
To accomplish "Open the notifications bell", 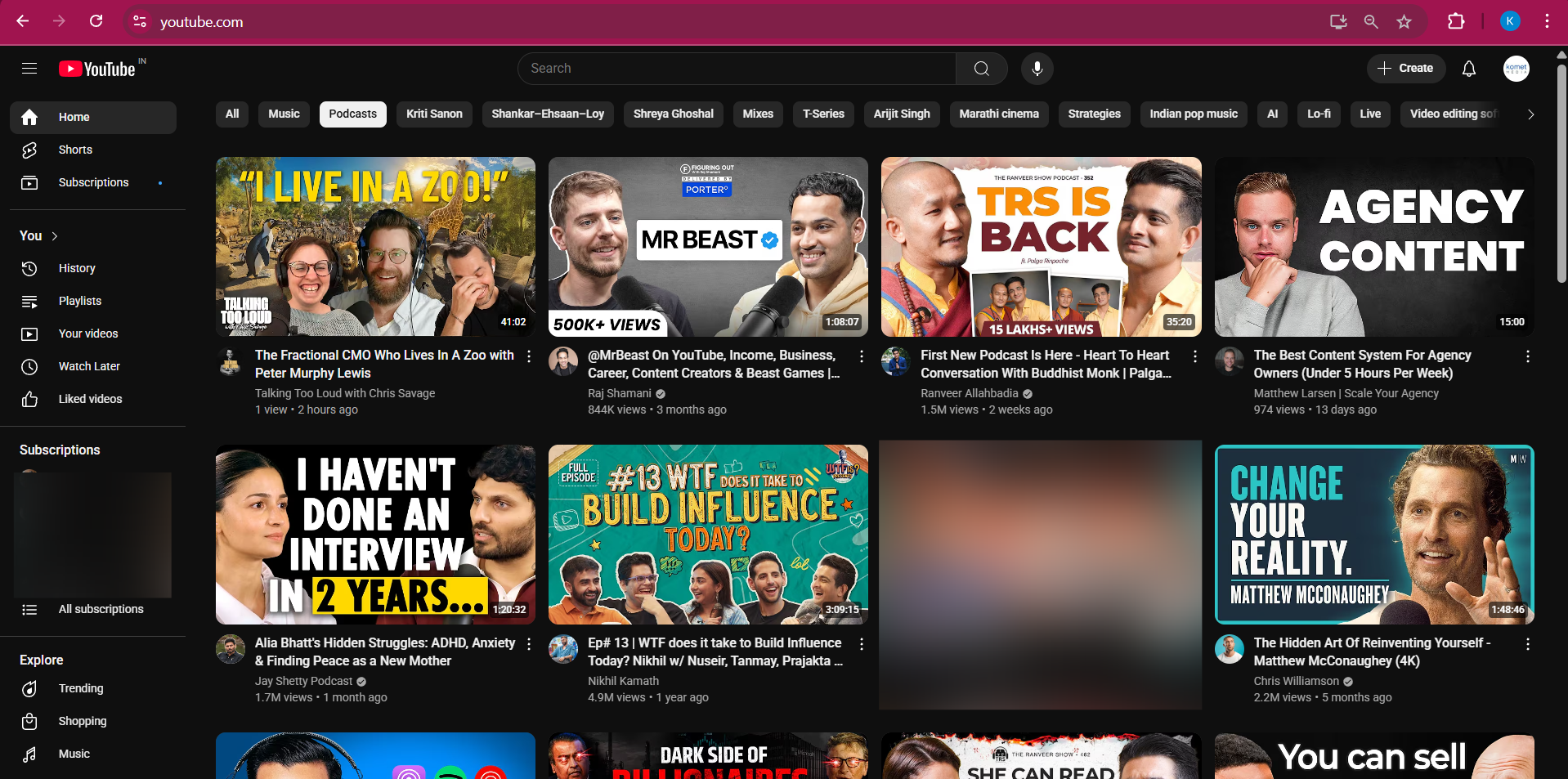I will tap(1468, 69).
